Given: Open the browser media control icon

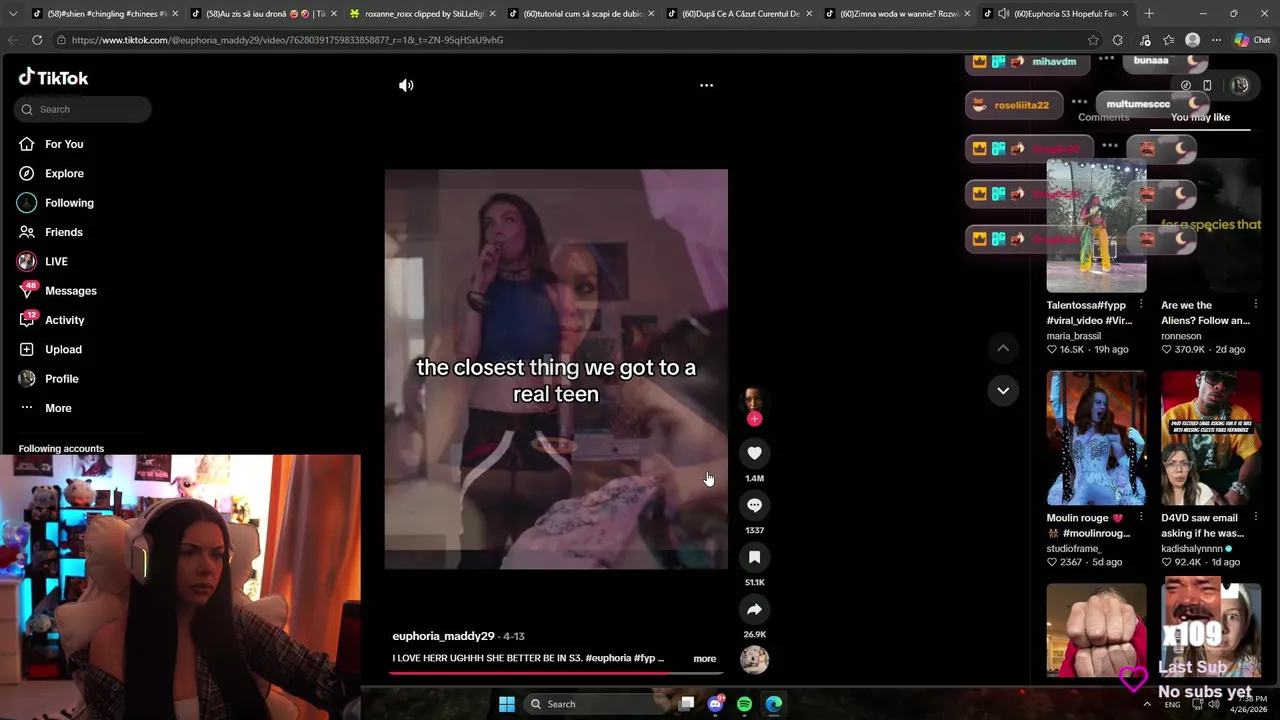Looking at the screenshot, I should 1144,40.
